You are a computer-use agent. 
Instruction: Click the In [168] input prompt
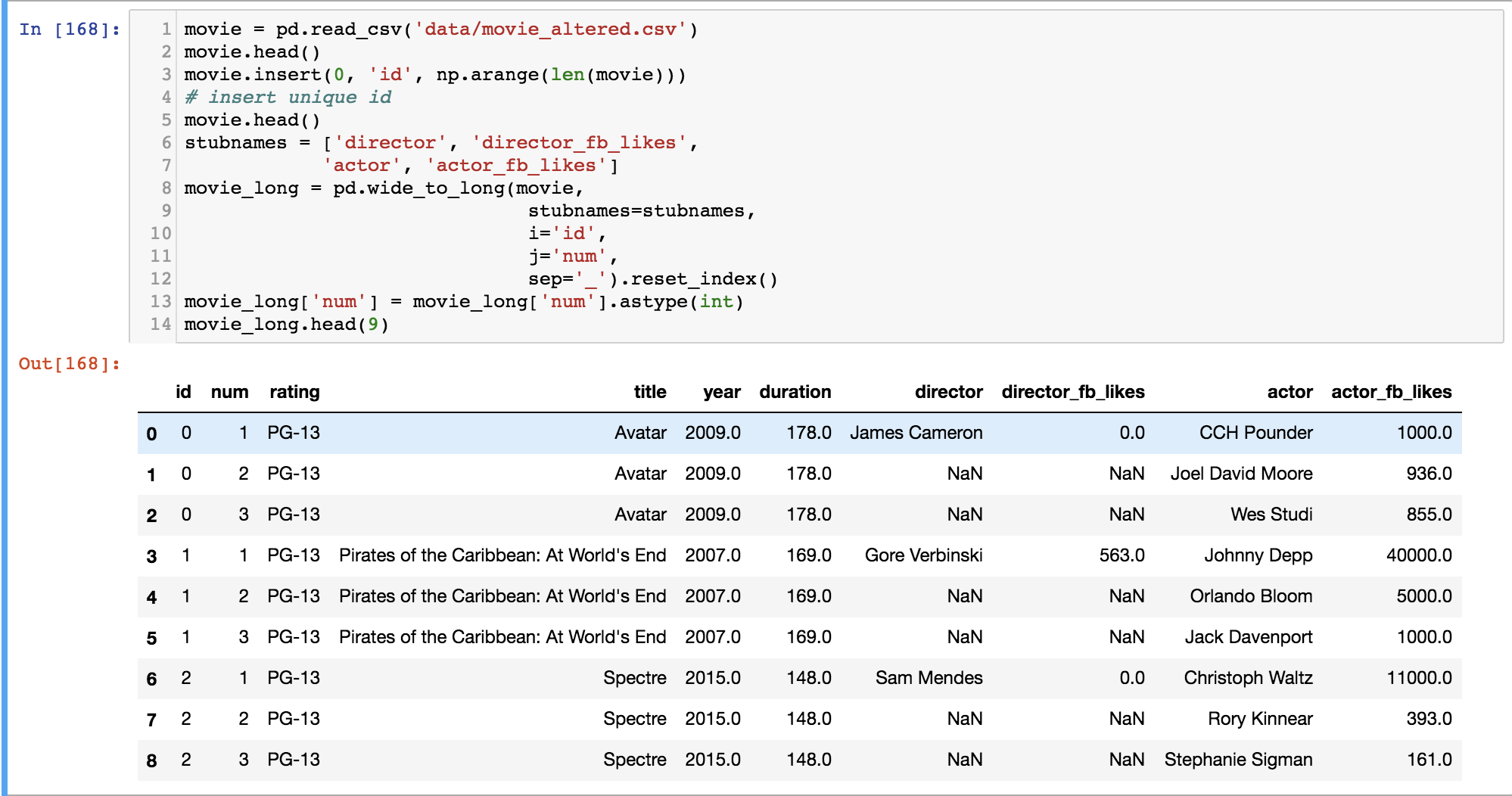70,30
